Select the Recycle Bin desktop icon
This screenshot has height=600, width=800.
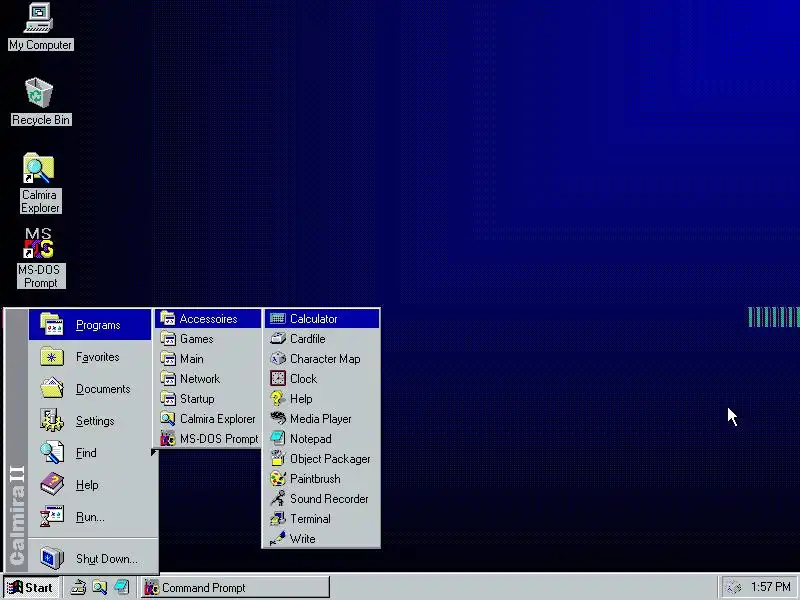pyautogui.click(x=40, y=102)
